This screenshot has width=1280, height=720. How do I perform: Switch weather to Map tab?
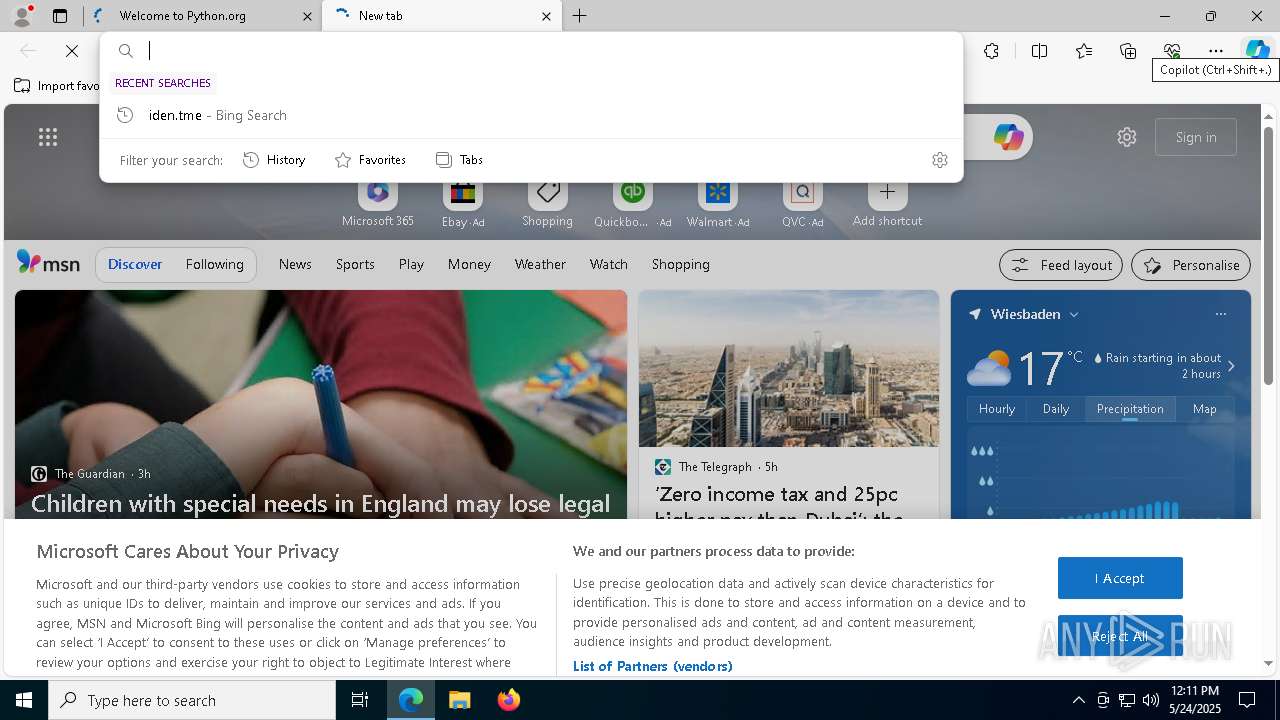(1204, 409)
